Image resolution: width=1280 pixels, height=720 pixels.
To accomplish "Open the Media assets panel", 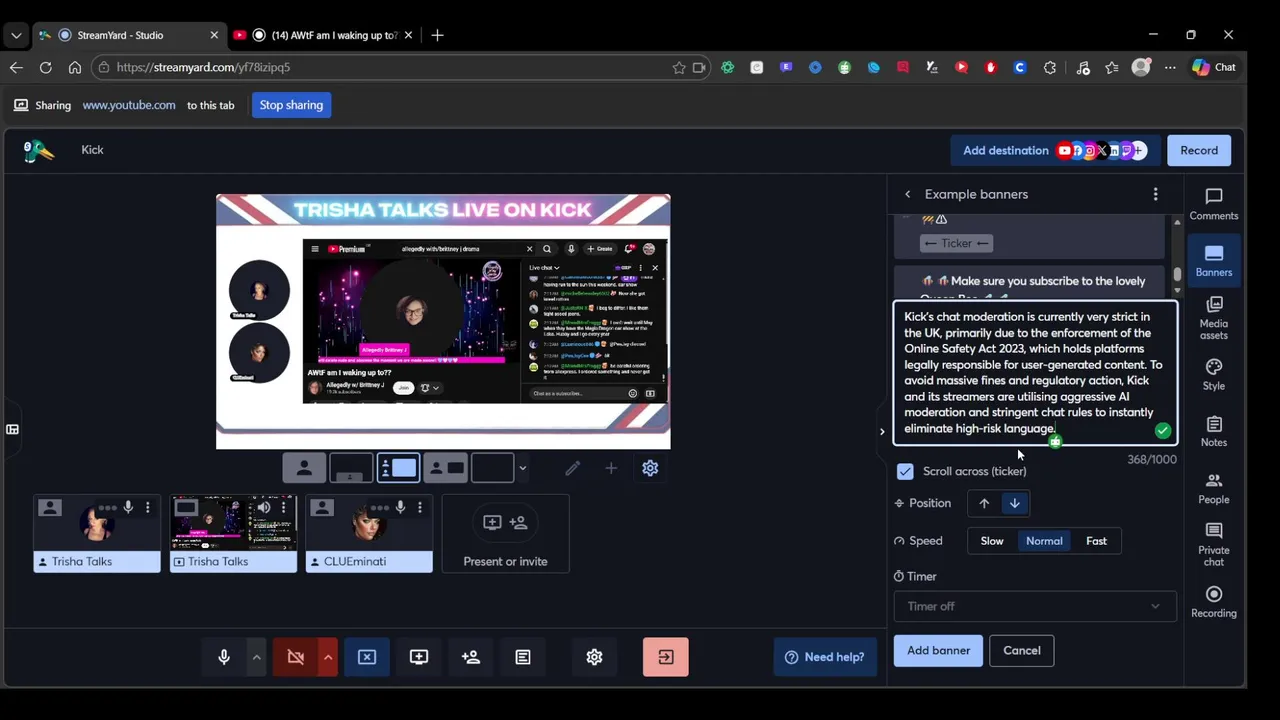I will tap(1213, 318).
